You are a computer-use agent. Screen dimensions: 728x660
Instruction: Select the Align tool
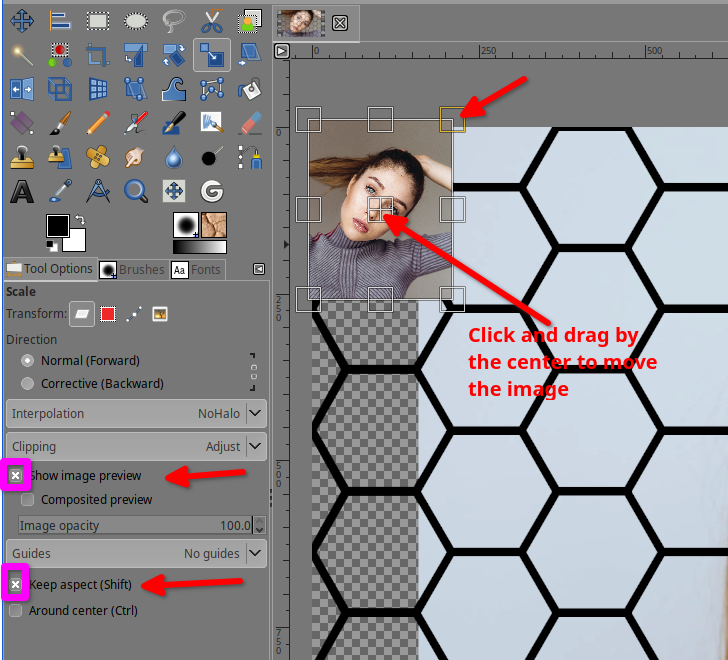point(60,21)
